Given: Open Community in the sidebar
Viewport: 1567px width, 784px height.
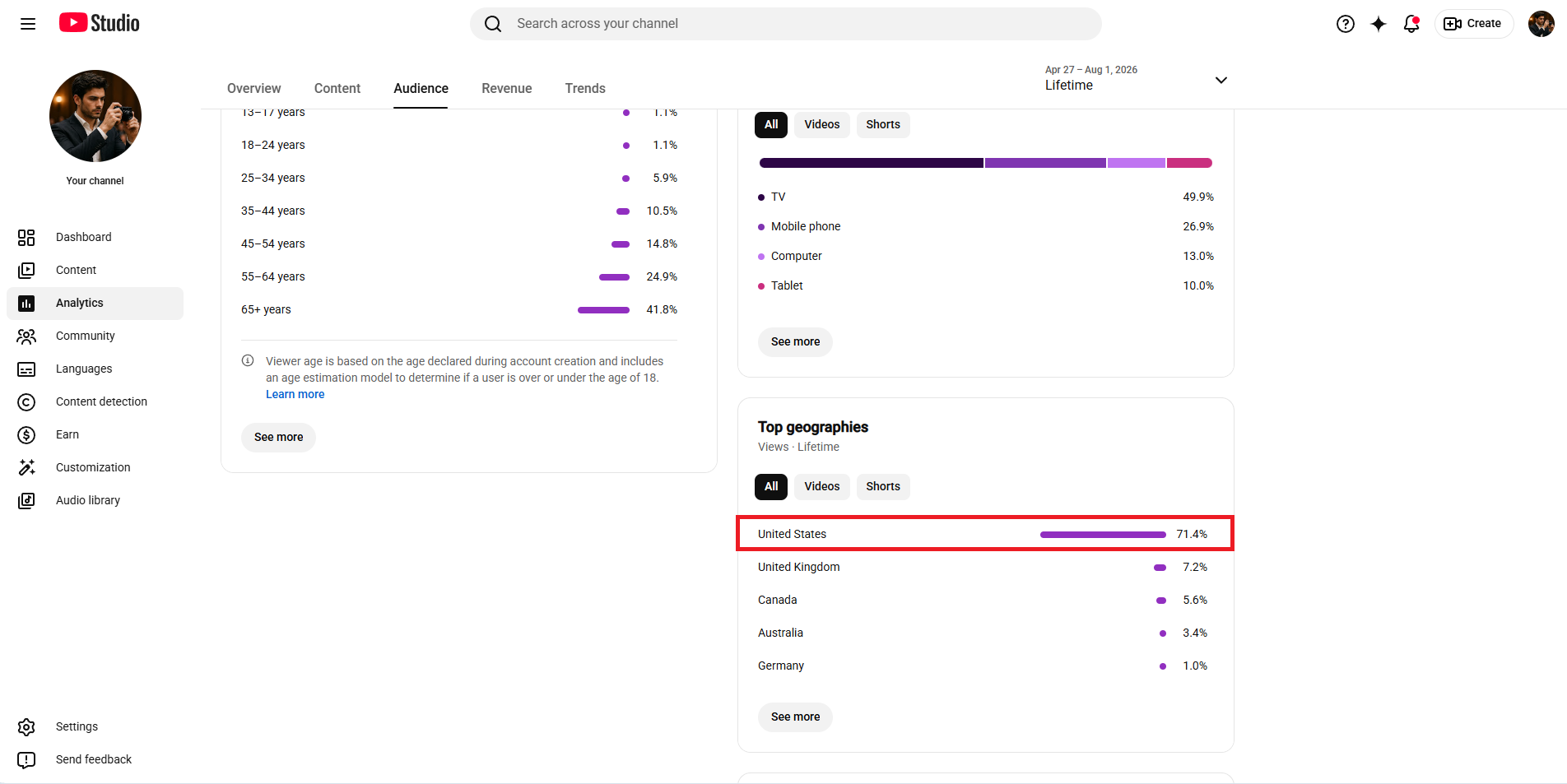Looking at the screenshot, I should 95,336.
